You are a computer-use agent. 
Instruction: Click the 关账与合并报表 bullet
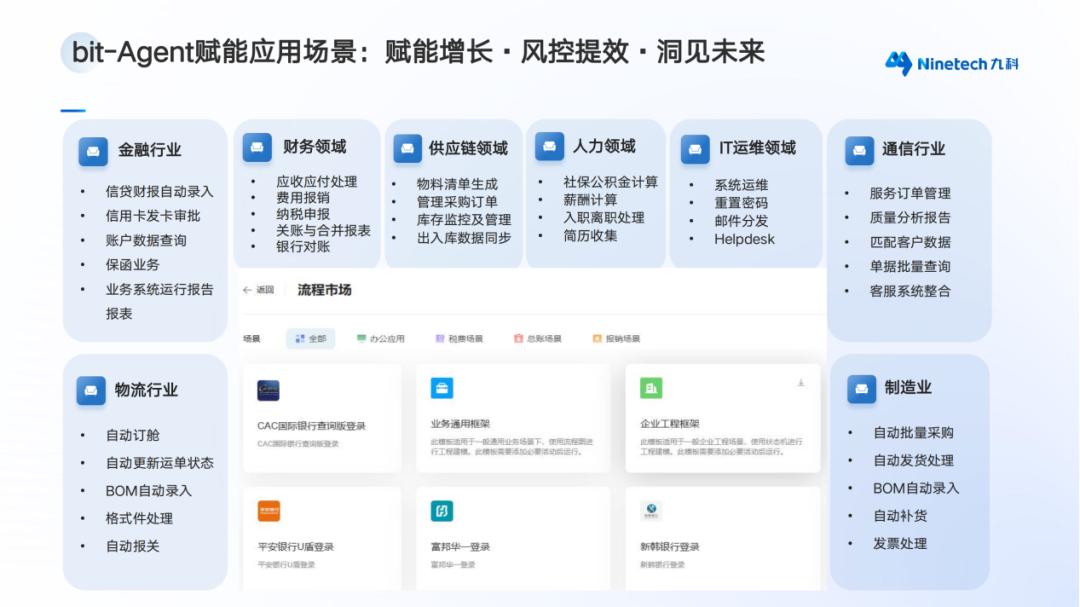pyautogui.click(x=323, y=230)
